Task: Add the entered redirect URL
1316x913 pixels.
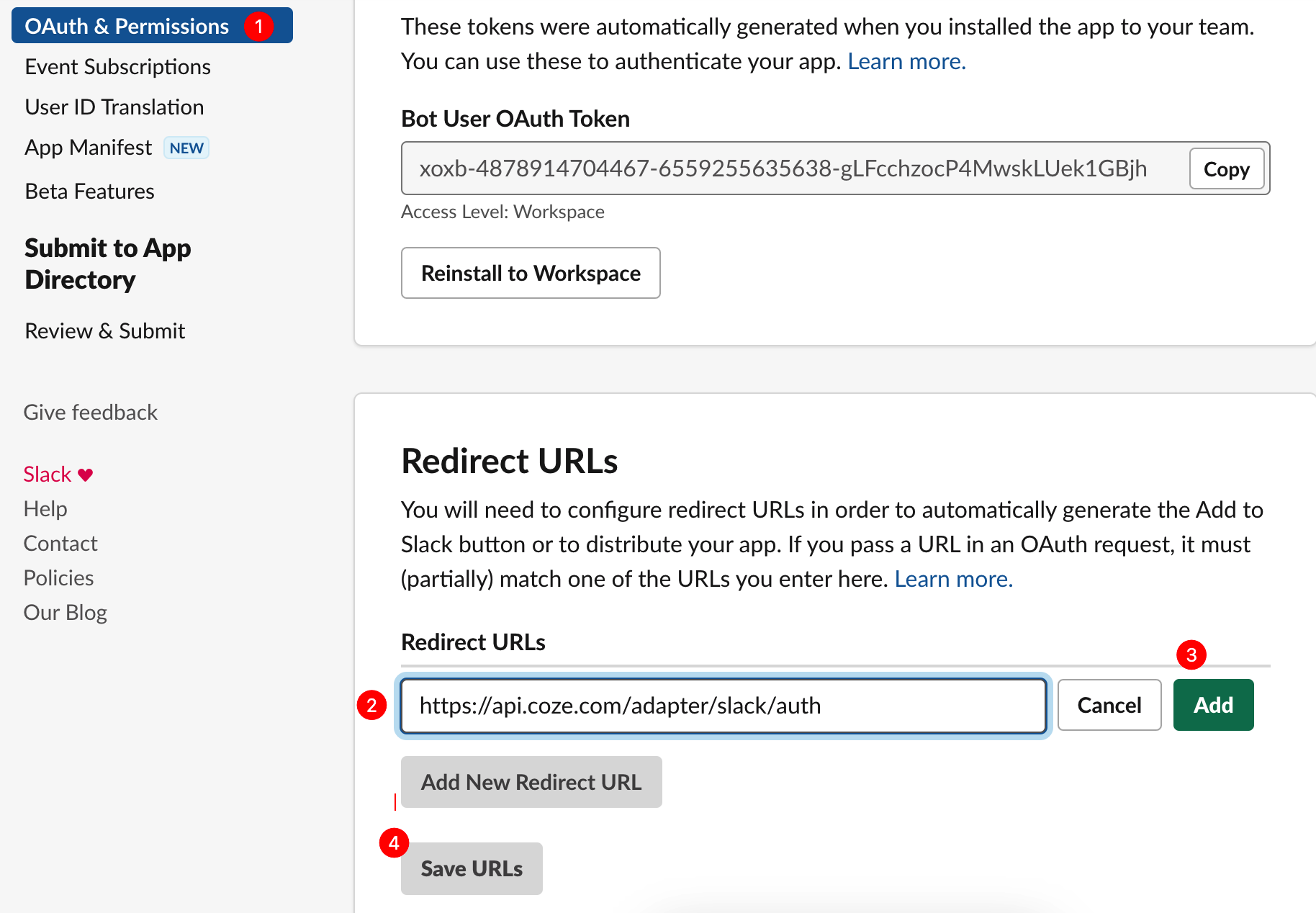Action: pyautogui.click(x=1214, y=705)
